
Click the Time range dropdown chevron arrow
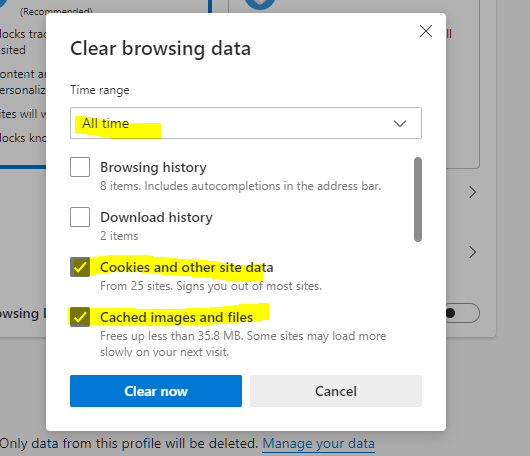point(400,123)
